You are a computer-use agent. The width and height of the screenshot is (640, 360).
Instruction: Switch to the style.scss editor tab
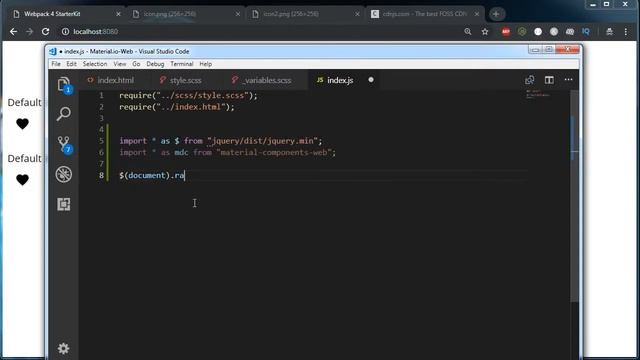pyautogui.click(x=186, y=80)
